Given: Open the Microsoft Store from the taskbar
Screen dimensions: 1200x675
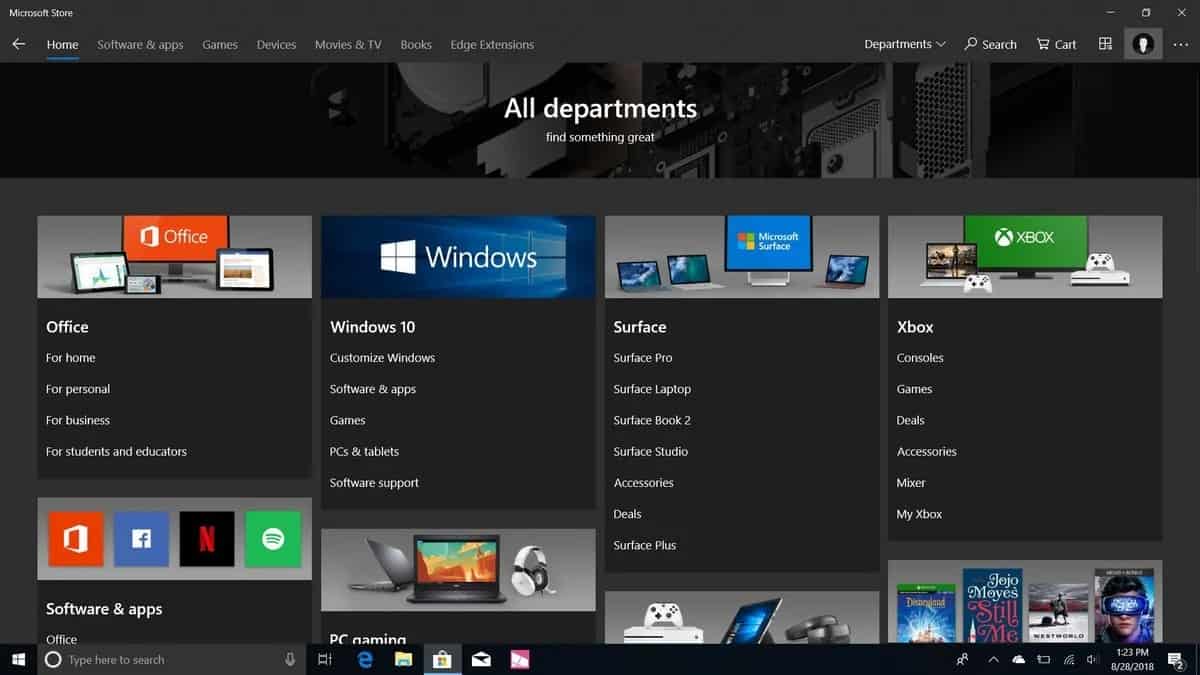Looking at the screenshot, I should [441, 659].
